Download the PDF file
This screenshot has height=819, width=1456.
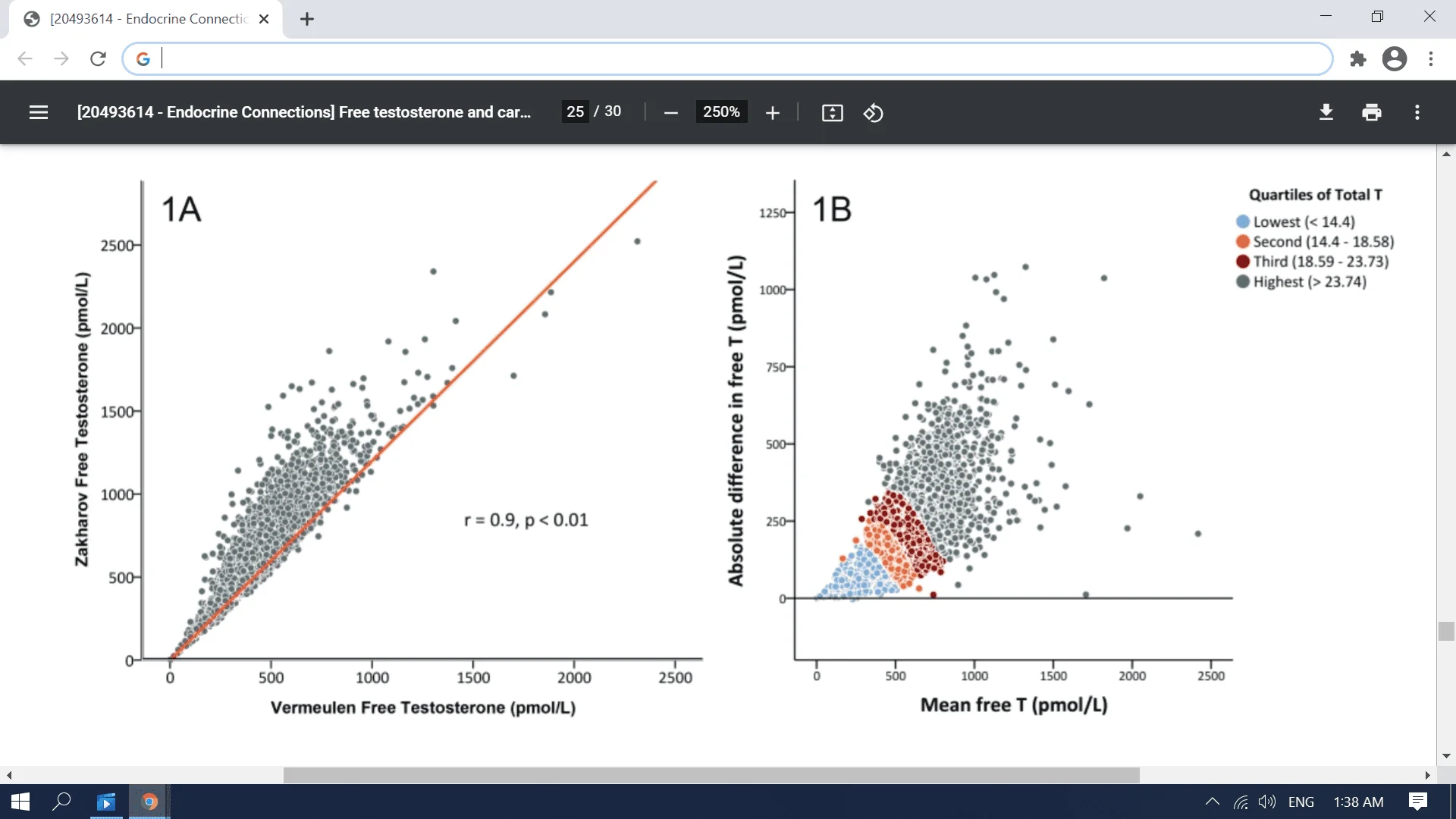click(x=1326, y=112)
